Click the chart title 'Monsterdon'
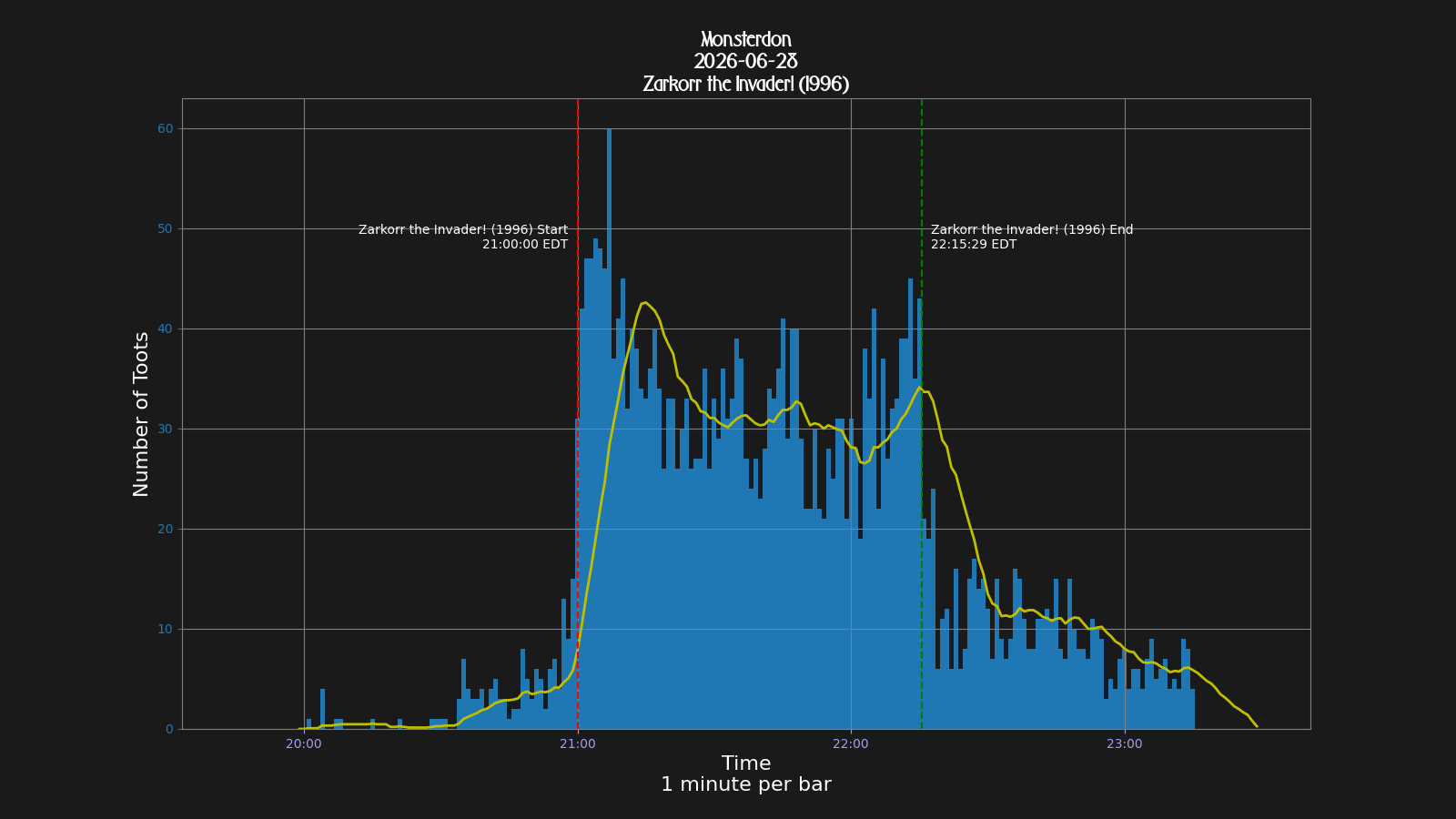This screenshot has width=1456, height=819. point(746,40)
